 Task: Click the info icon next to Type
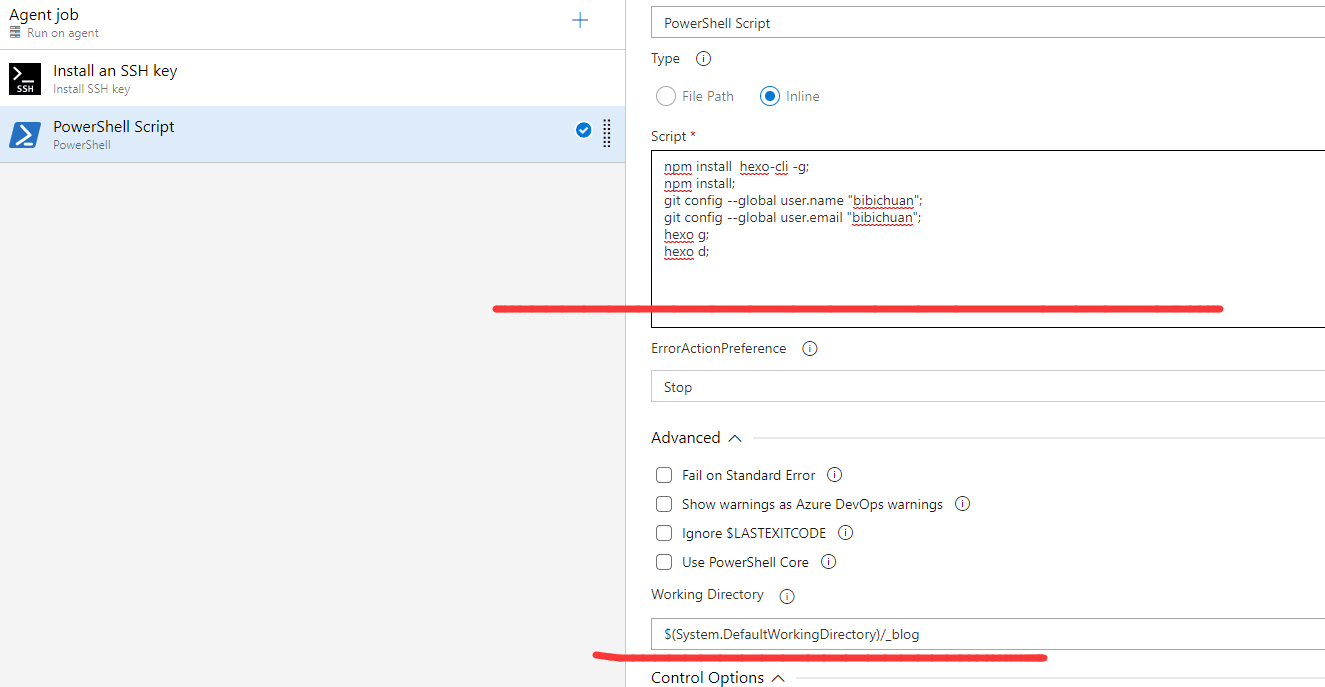(x=703, y=59)
